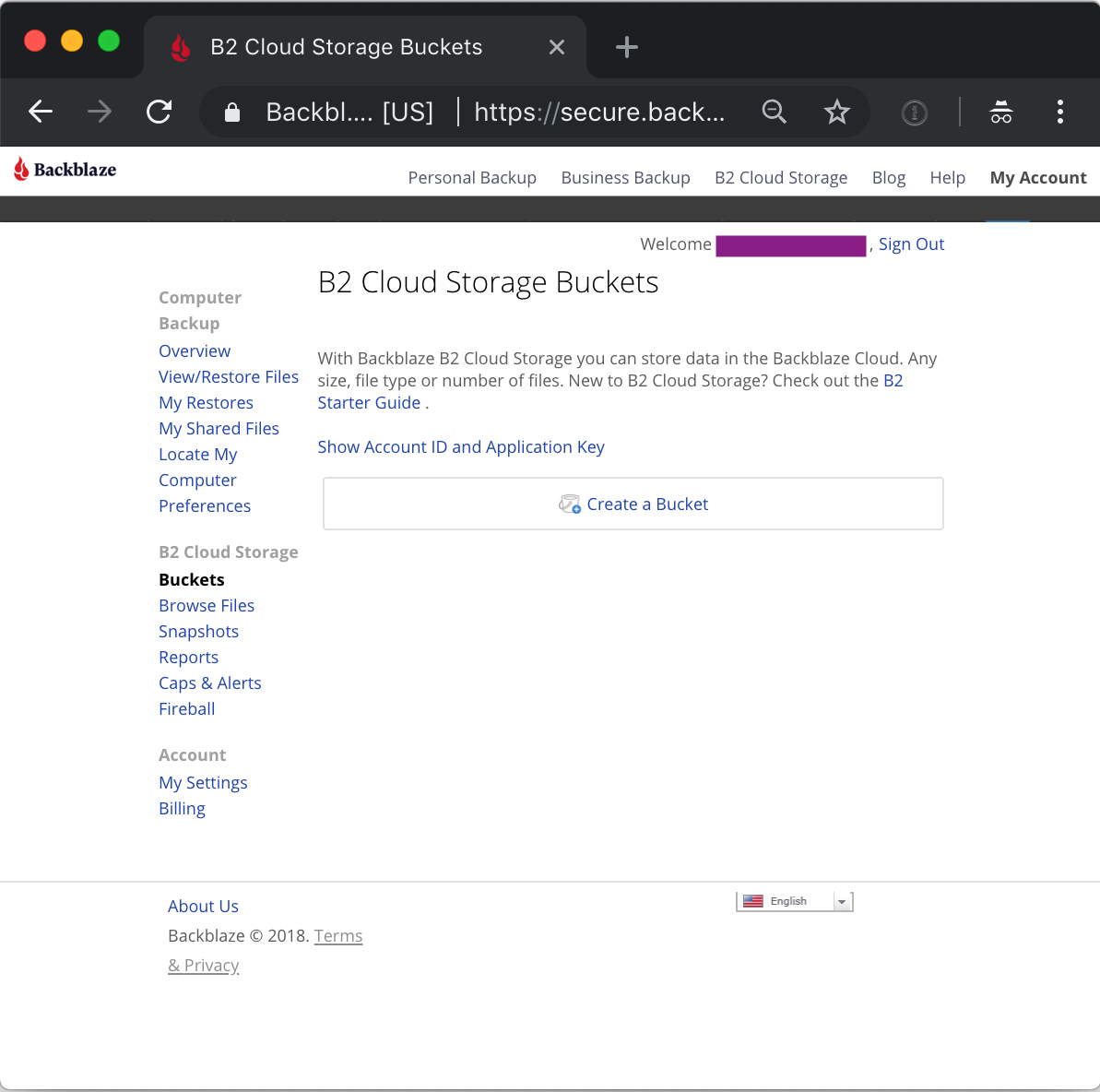This screenshot has height=1092, width=1100.
Task: Click the padlock site security icon
Action: coord(232,113)
